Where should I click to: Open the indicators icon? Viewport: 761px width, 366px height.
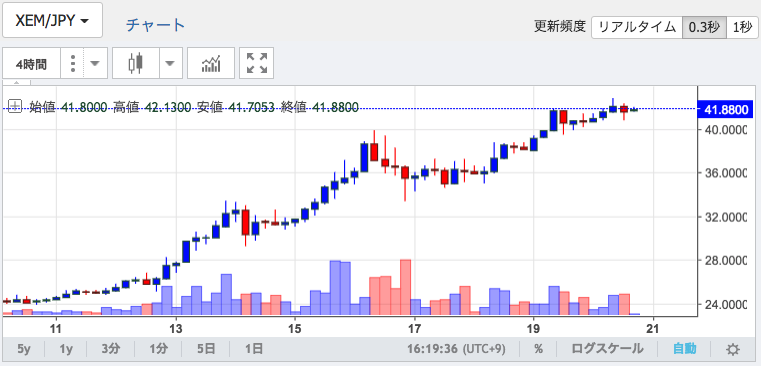(211, 63)
